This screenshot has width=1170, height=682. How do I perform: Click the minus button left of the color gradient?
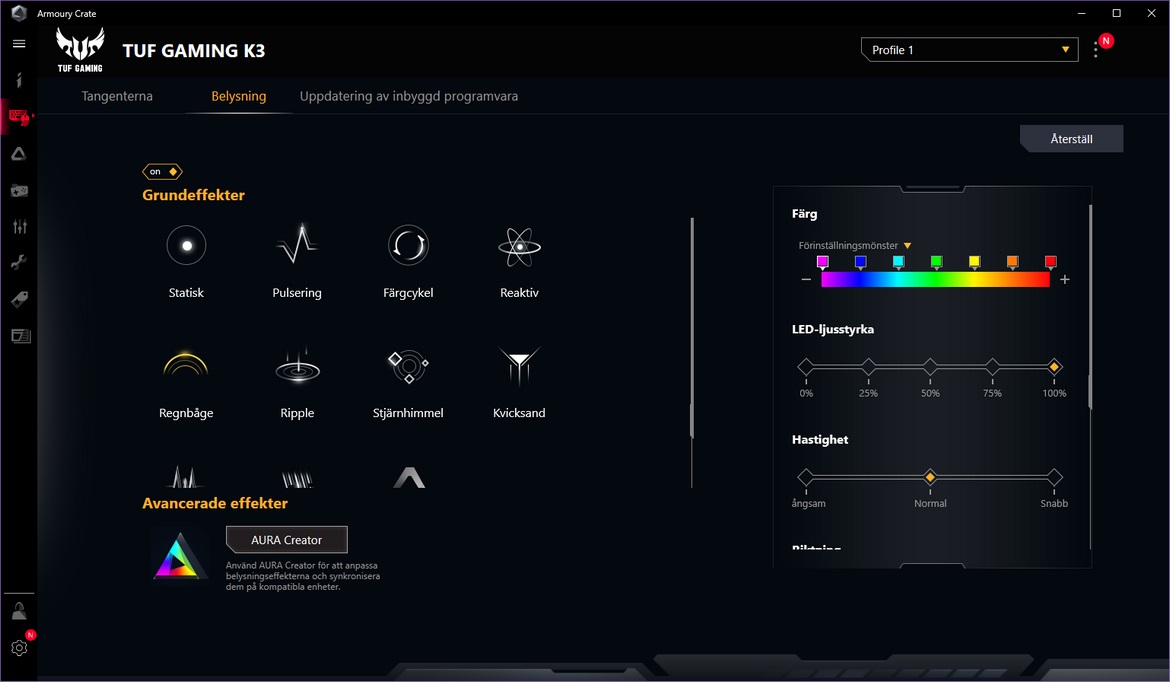pos(806,279)
